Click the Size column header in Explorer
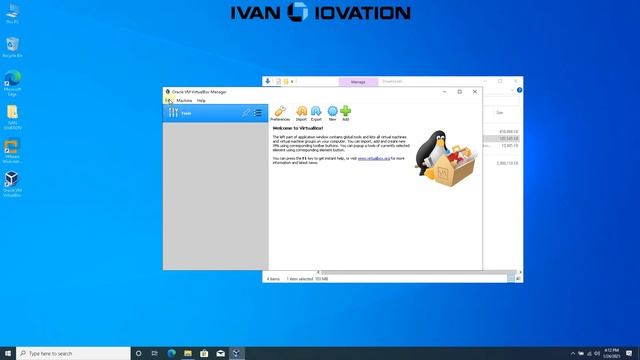640x360 pixels. [x=500, y=113]
